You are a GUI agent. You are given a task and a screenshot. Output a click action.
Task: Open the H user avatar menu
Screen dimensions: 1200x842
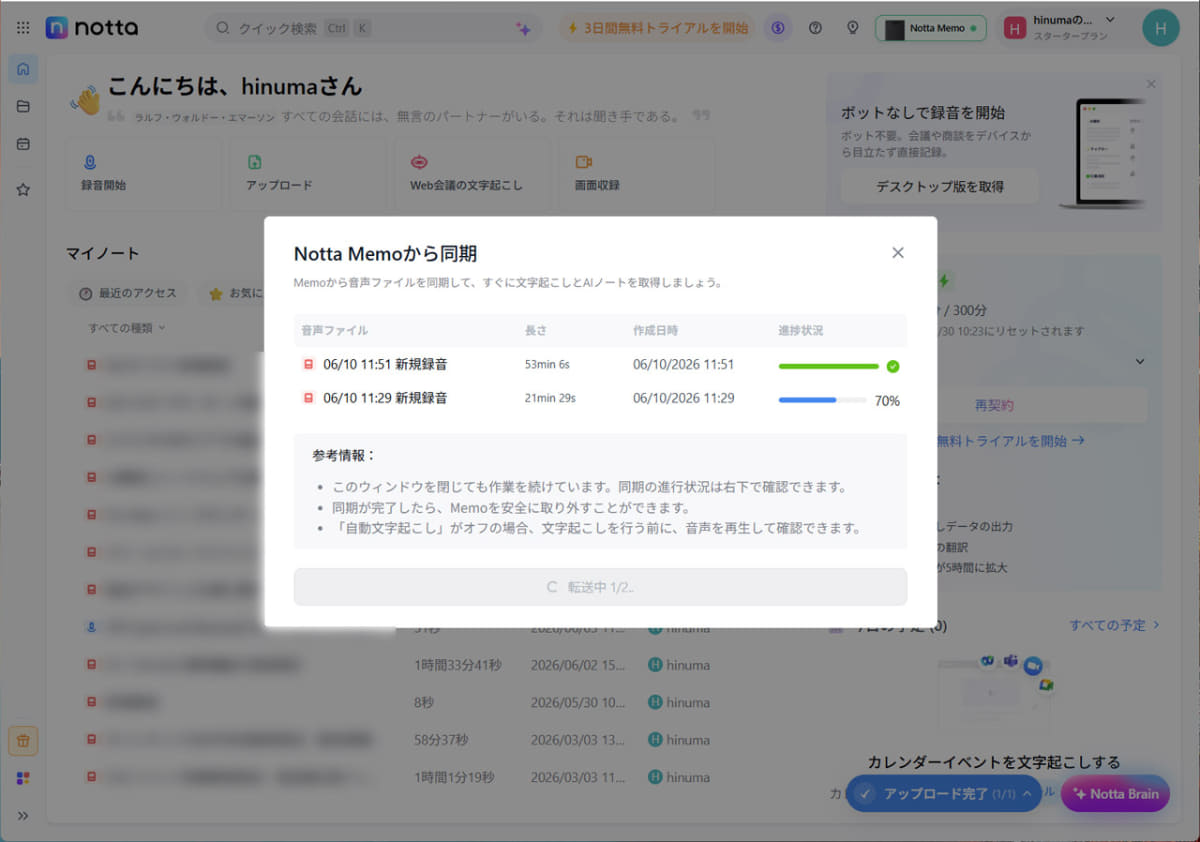pyautogui.click(x=1161, y=28)
